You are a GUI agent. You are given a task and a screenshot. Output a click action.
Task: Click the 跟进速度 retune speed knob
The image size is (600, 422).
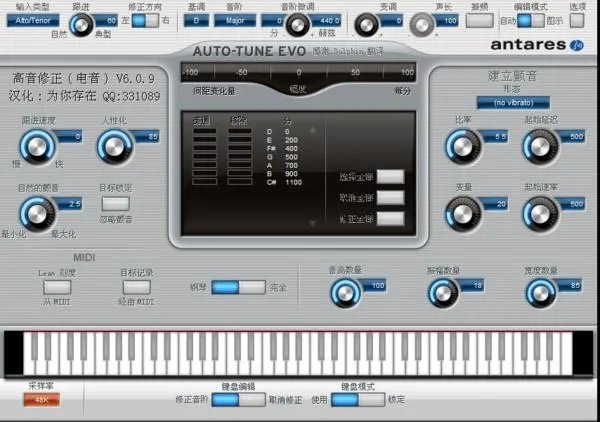[x=37, y=147]
